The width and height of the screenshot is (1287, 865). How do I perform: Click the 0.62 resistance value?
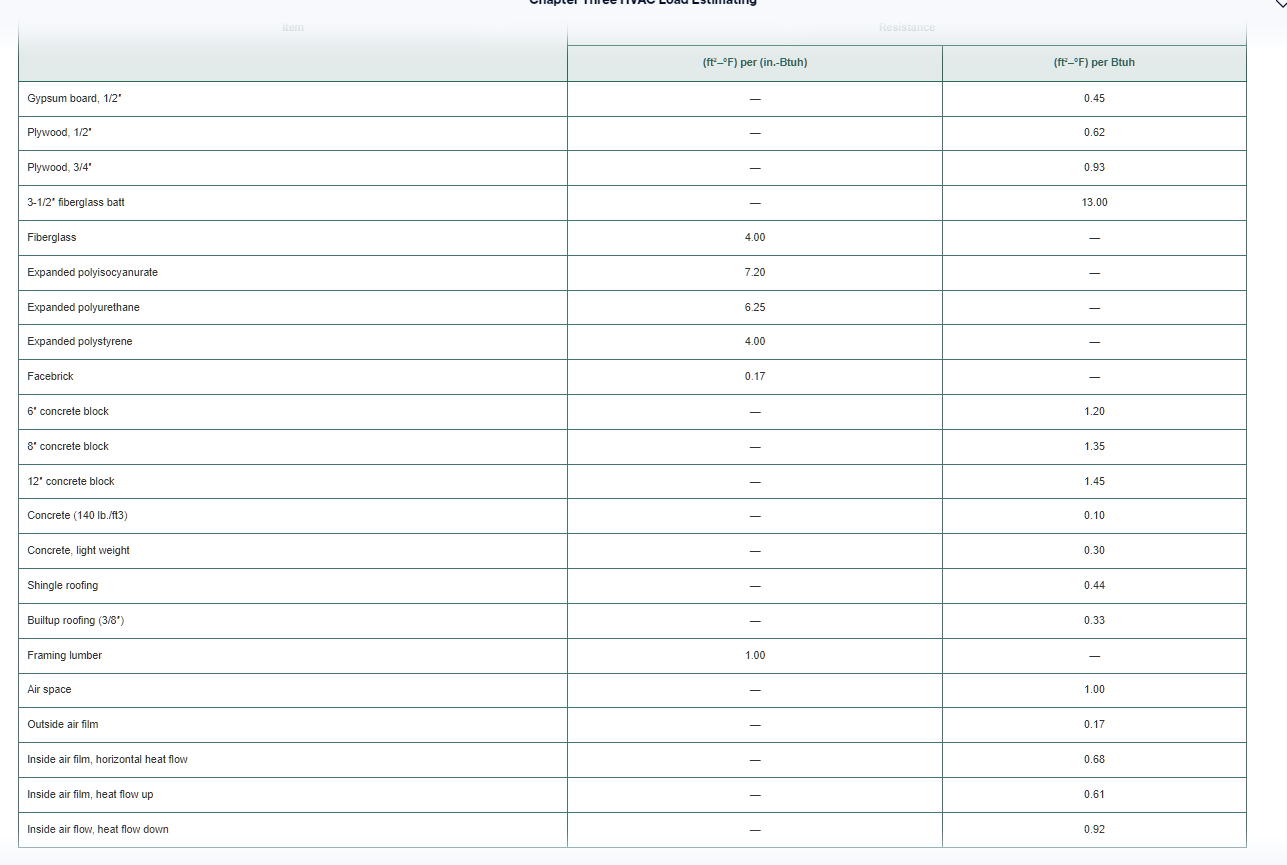[x=1094, y=133]
